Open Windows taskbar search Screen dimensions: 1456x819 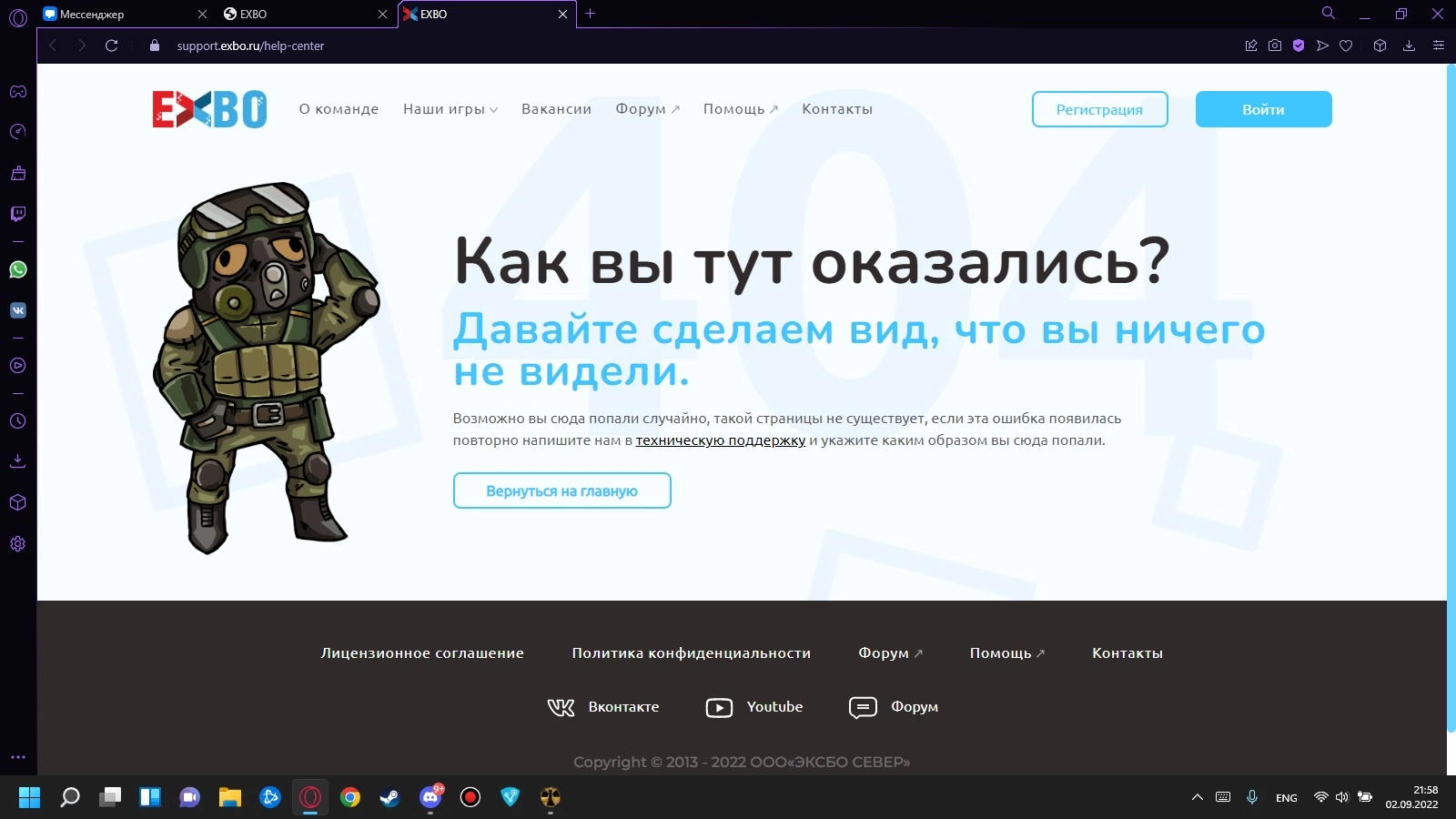(70, 798)
